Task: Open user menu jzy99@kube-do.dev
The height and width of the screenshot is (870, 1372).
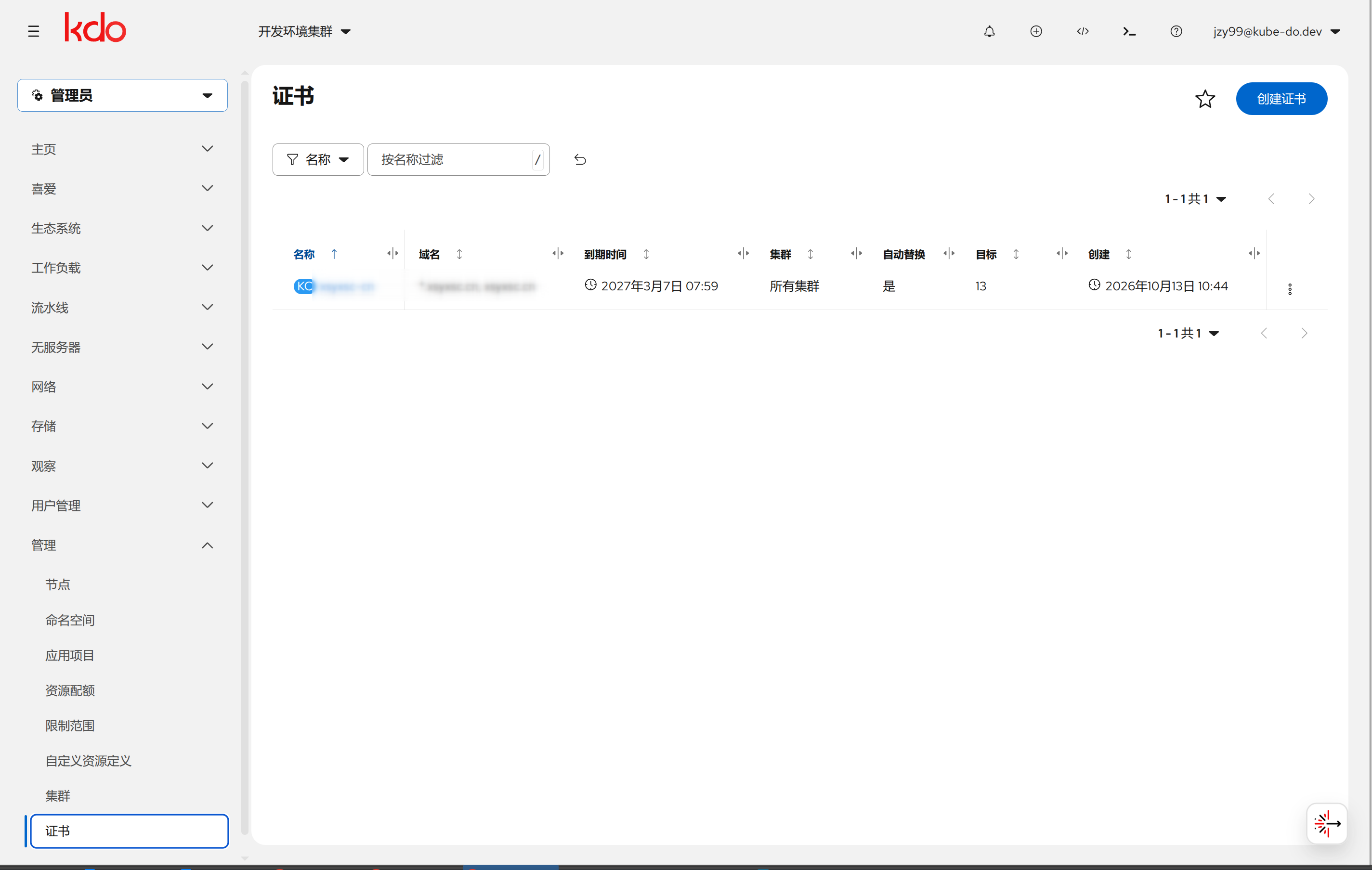Action: (1276, 31)
